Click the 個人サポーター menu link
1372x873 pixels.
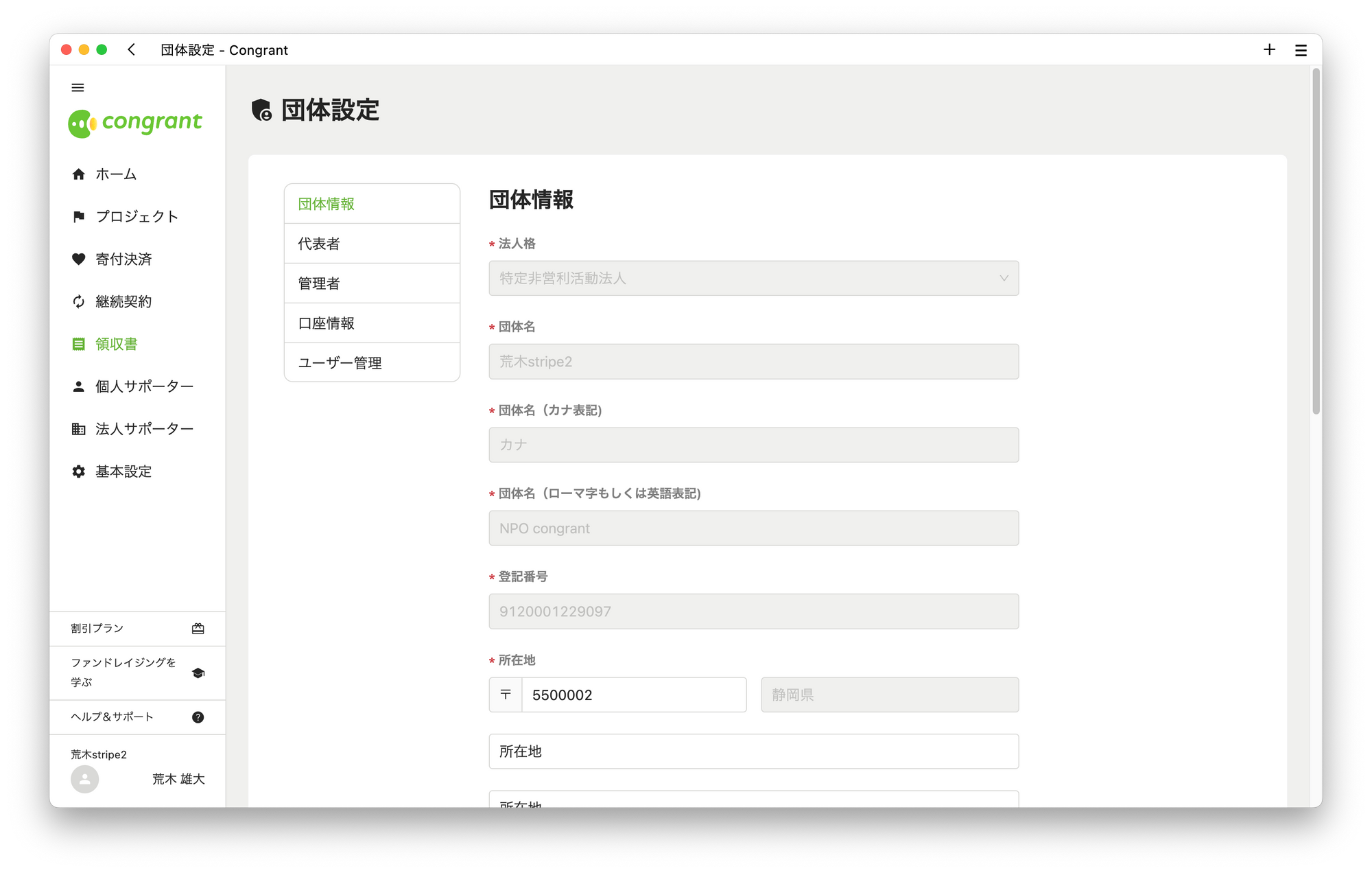pyautogui.click(x=144, y=386)
